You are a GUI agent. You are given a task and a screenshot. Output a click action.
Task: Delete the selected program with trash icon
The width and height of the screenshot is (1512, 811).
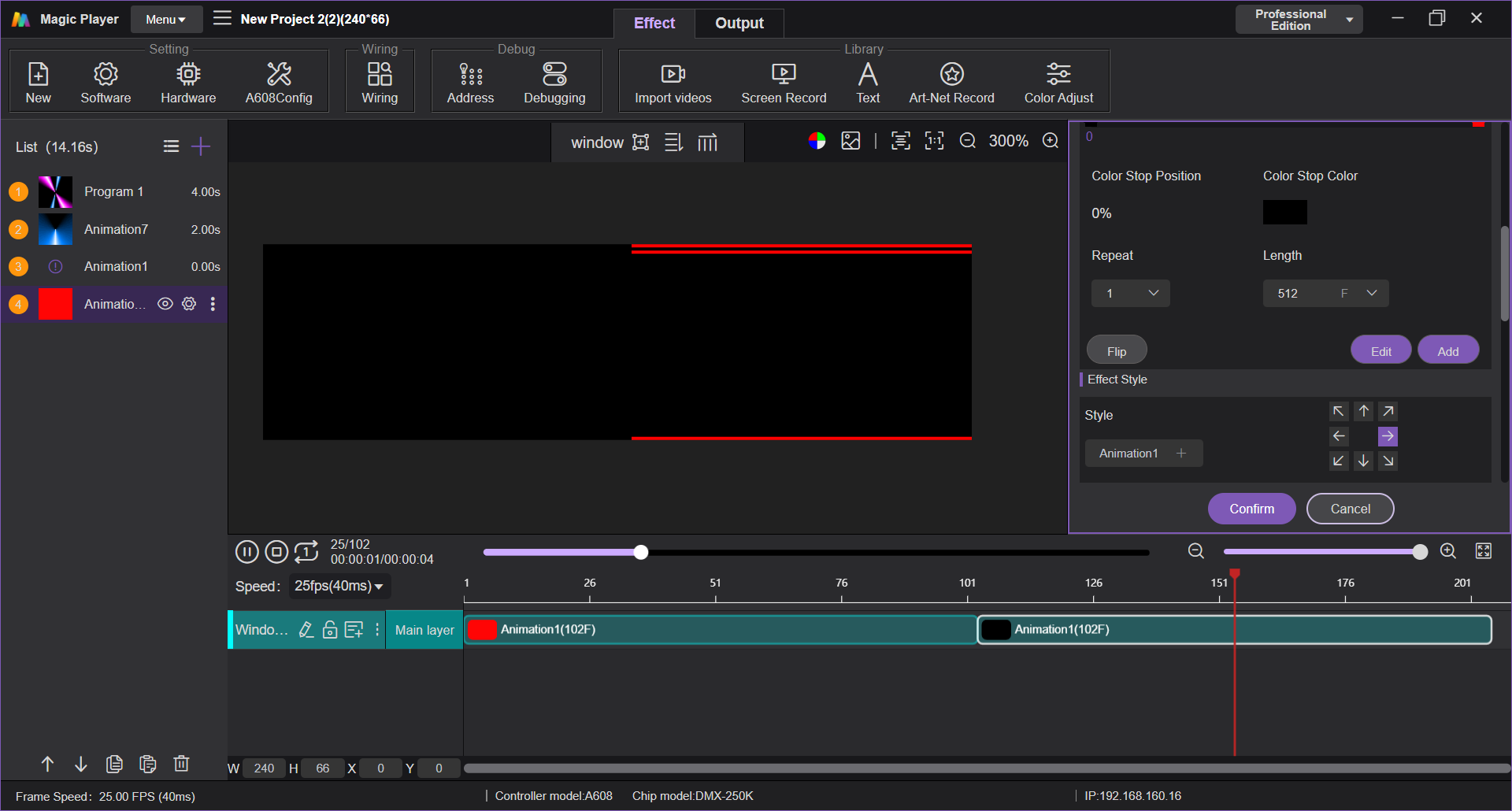coord(181,764)
